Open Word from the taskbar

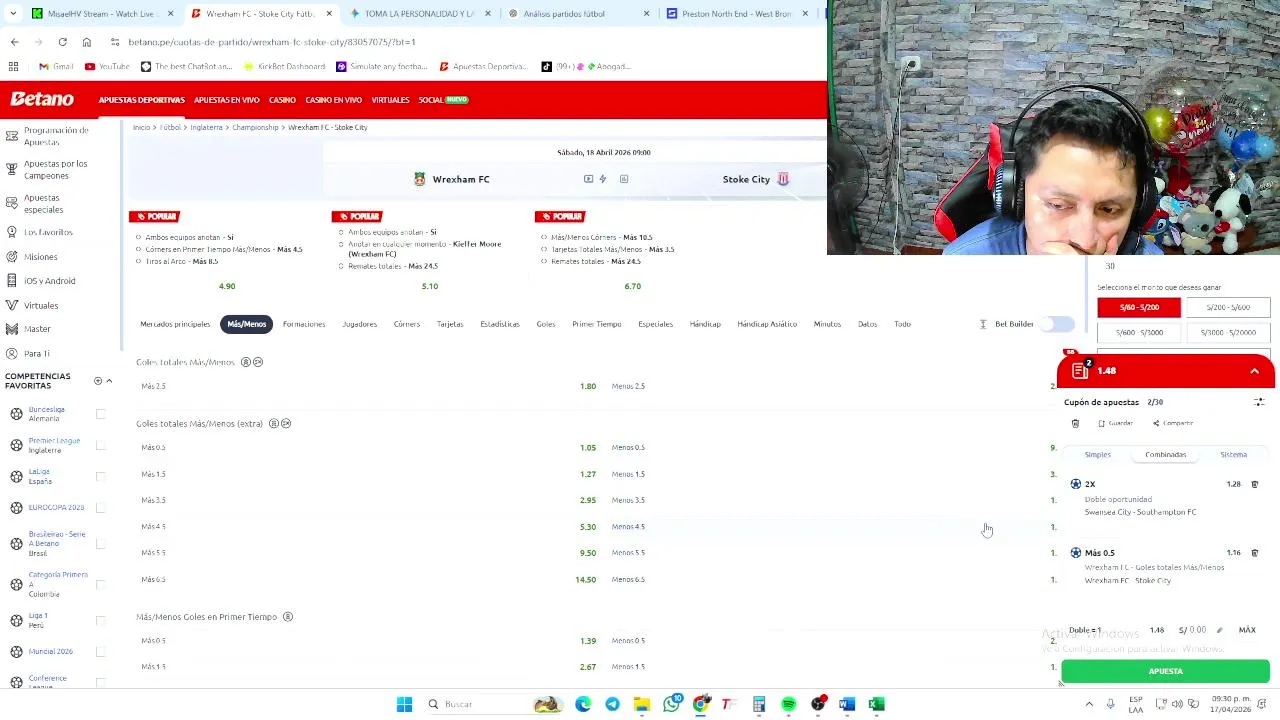847,704
